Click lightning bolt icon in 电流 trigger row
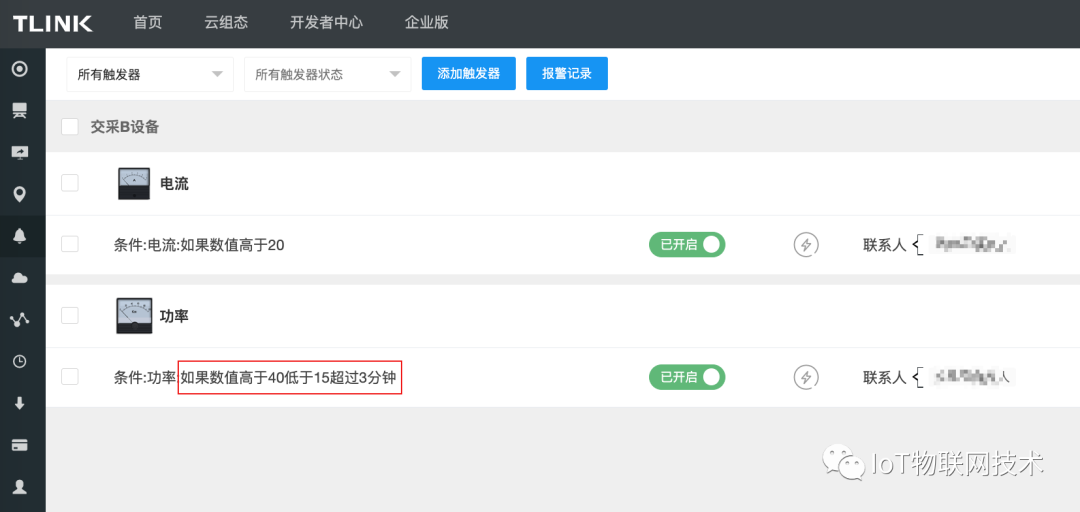 click(x=806, y=244)
